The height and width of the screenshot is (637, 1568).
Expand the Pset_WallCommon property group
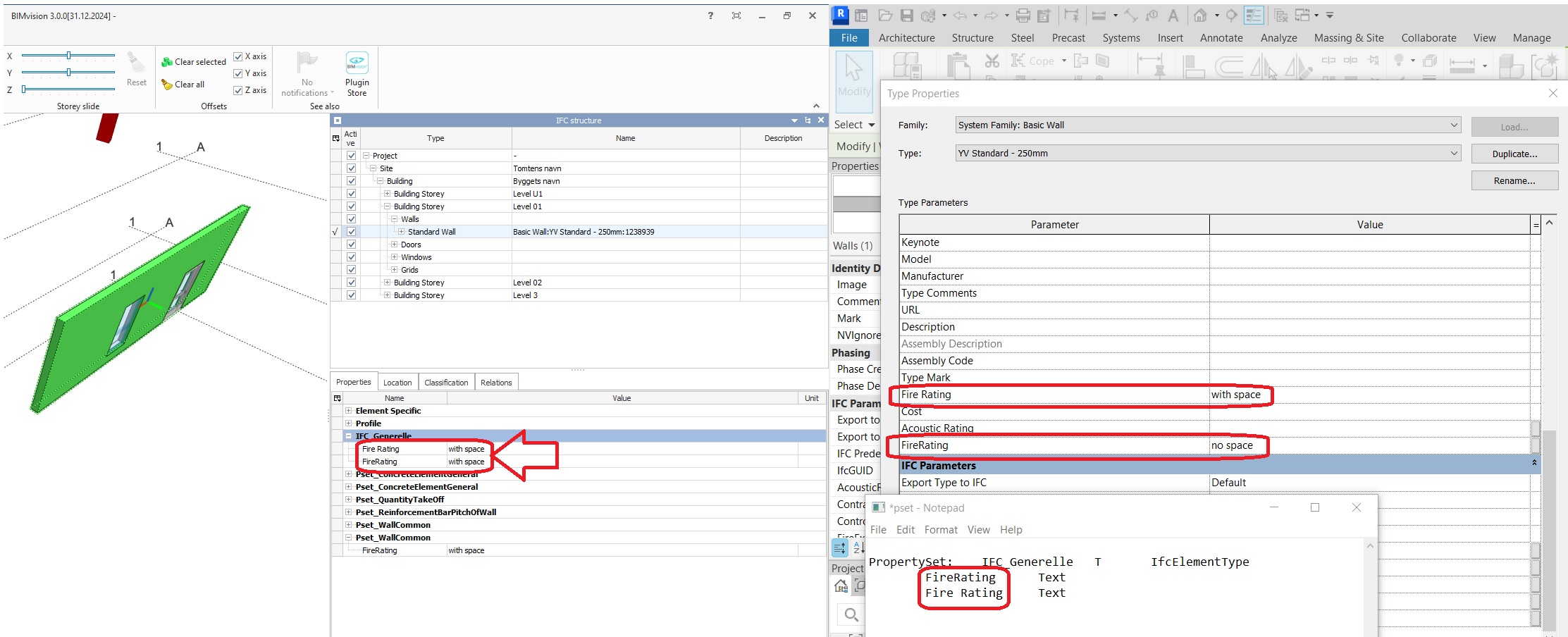tap(350, 524)
